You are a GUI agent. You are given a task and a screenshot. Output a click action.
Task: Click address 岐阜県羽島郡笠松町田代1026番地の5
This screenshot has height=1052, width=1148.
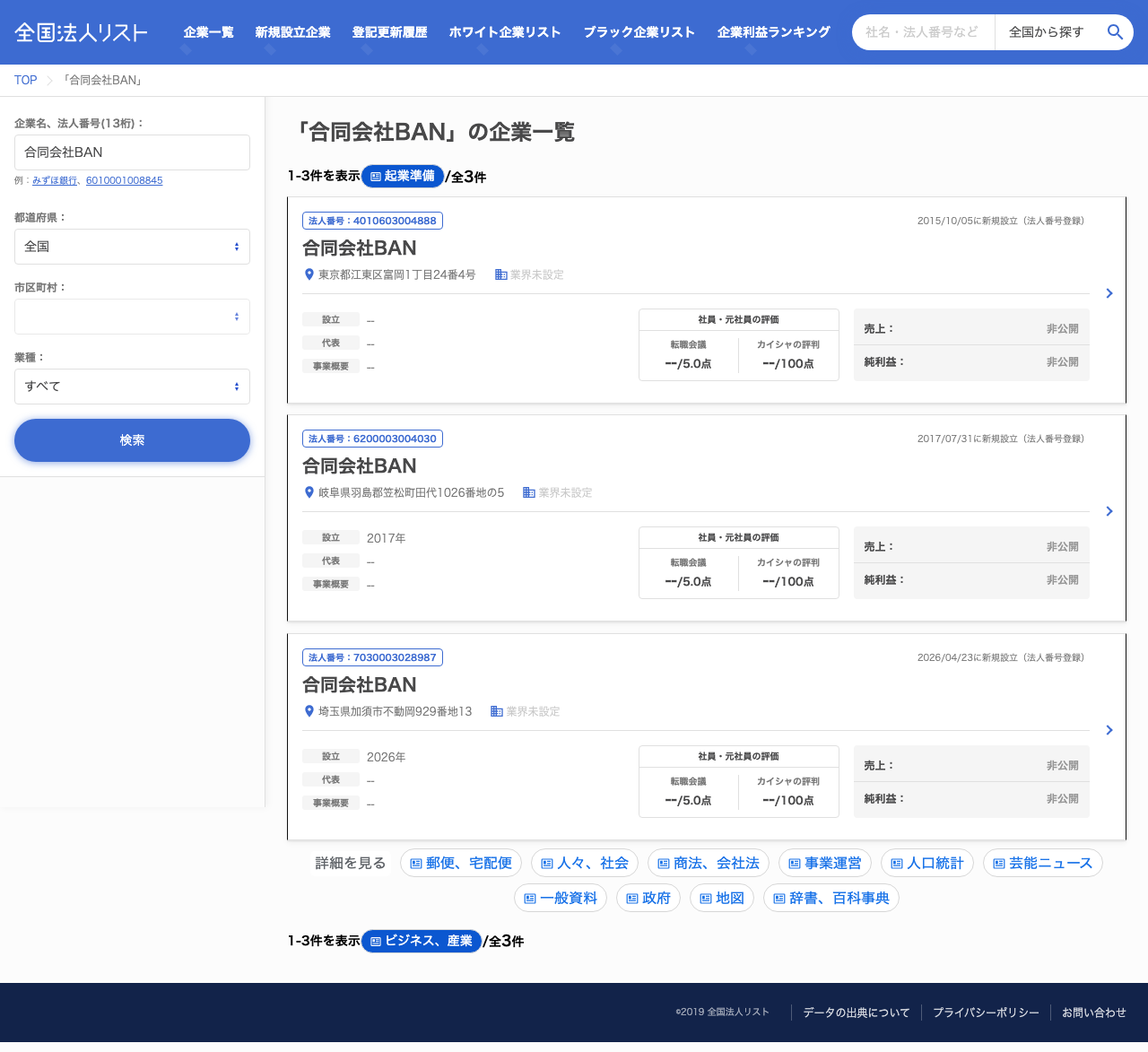(x=412, y=492)
